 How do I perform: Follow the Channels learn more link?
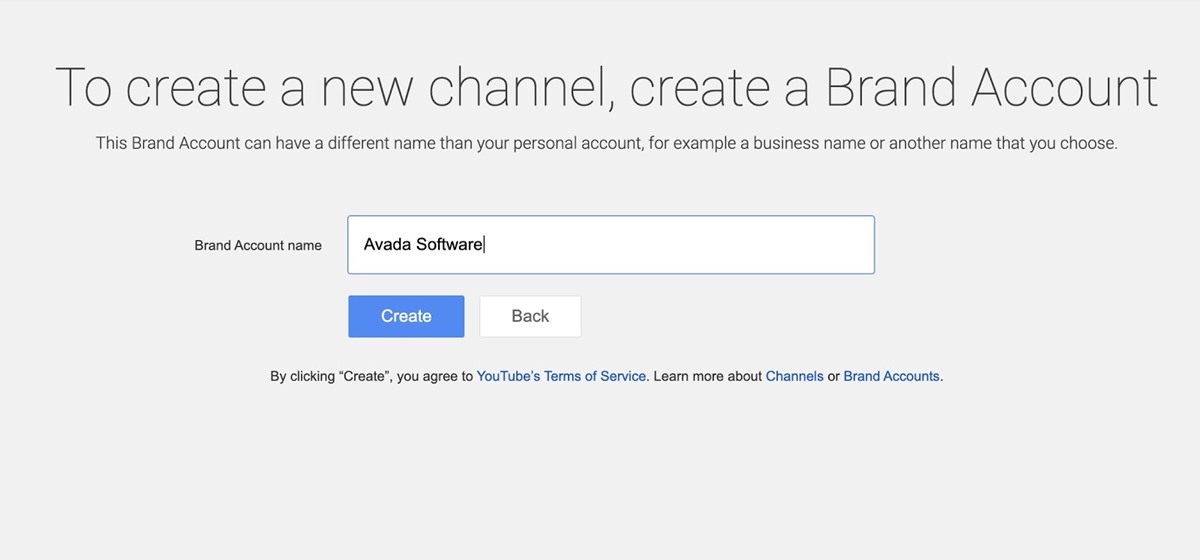point(794,377)
